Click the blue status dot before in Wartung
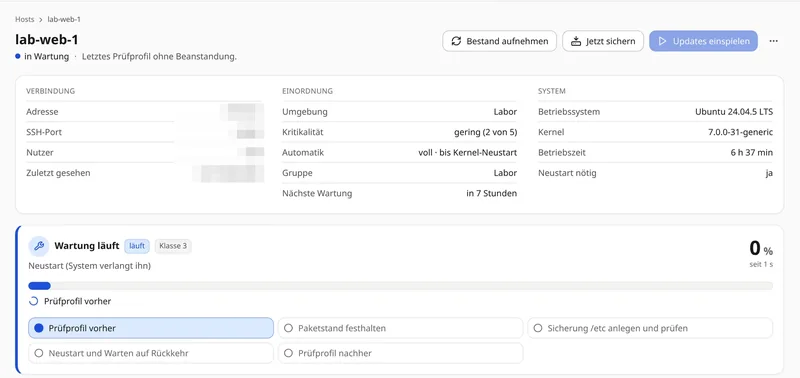The width and height of the screenshot is (800, 378). [x=18, y=57]
